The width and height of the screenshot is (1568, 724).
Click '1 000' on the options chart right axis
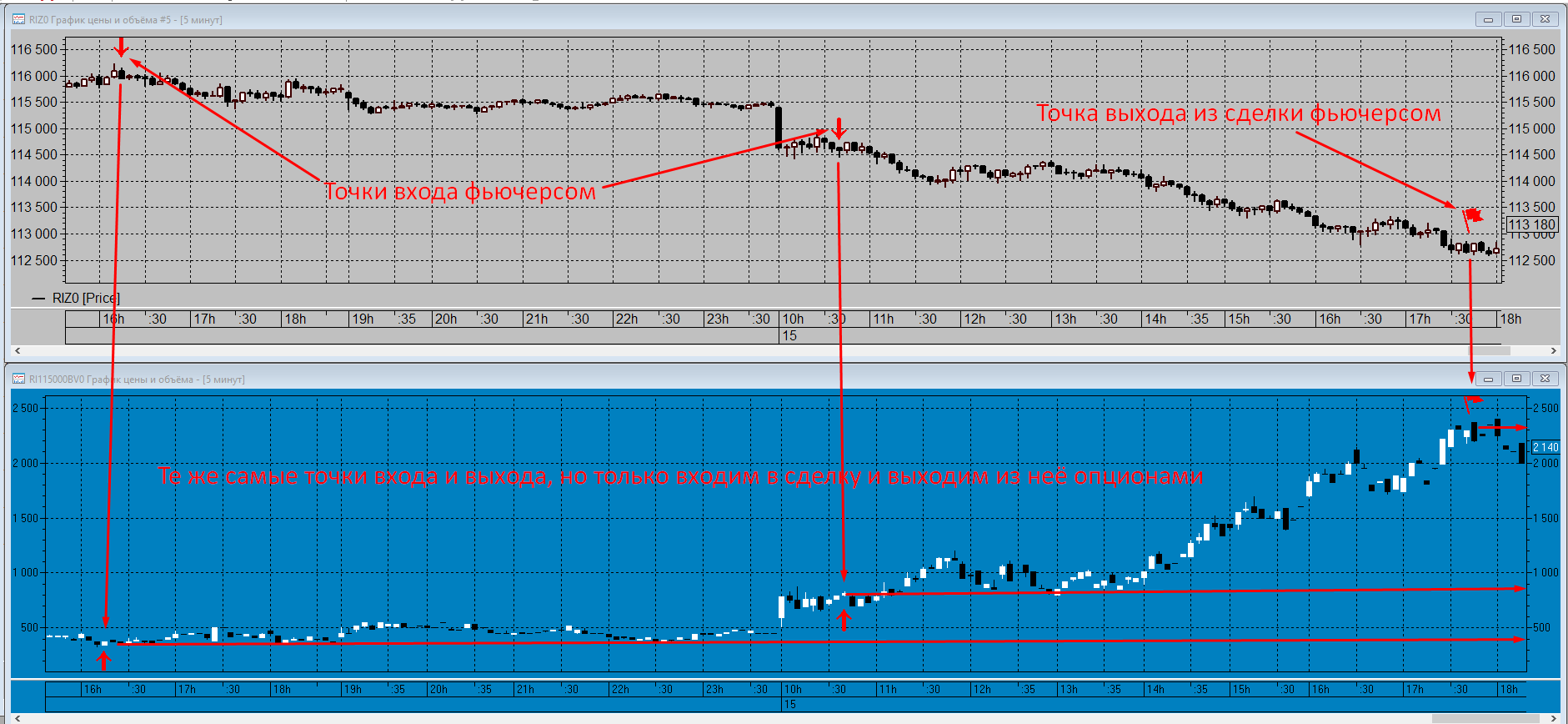pos(1545,572)
